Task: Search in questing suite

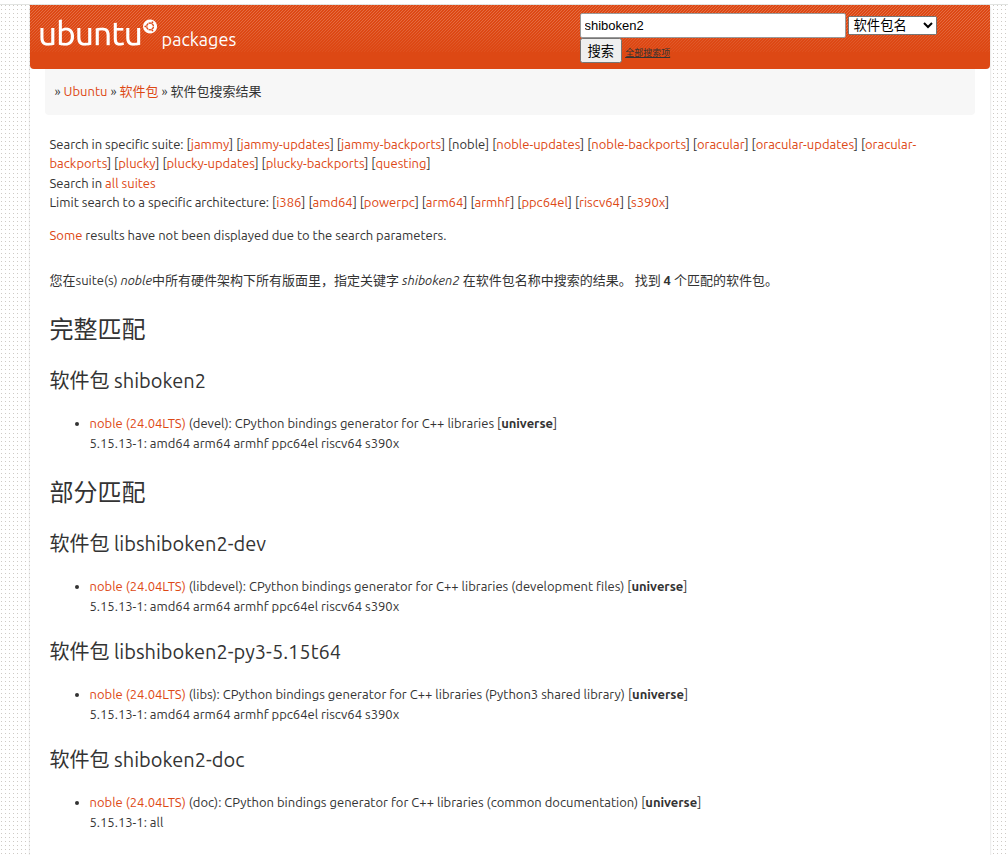Action: click(x=400, y=164)
